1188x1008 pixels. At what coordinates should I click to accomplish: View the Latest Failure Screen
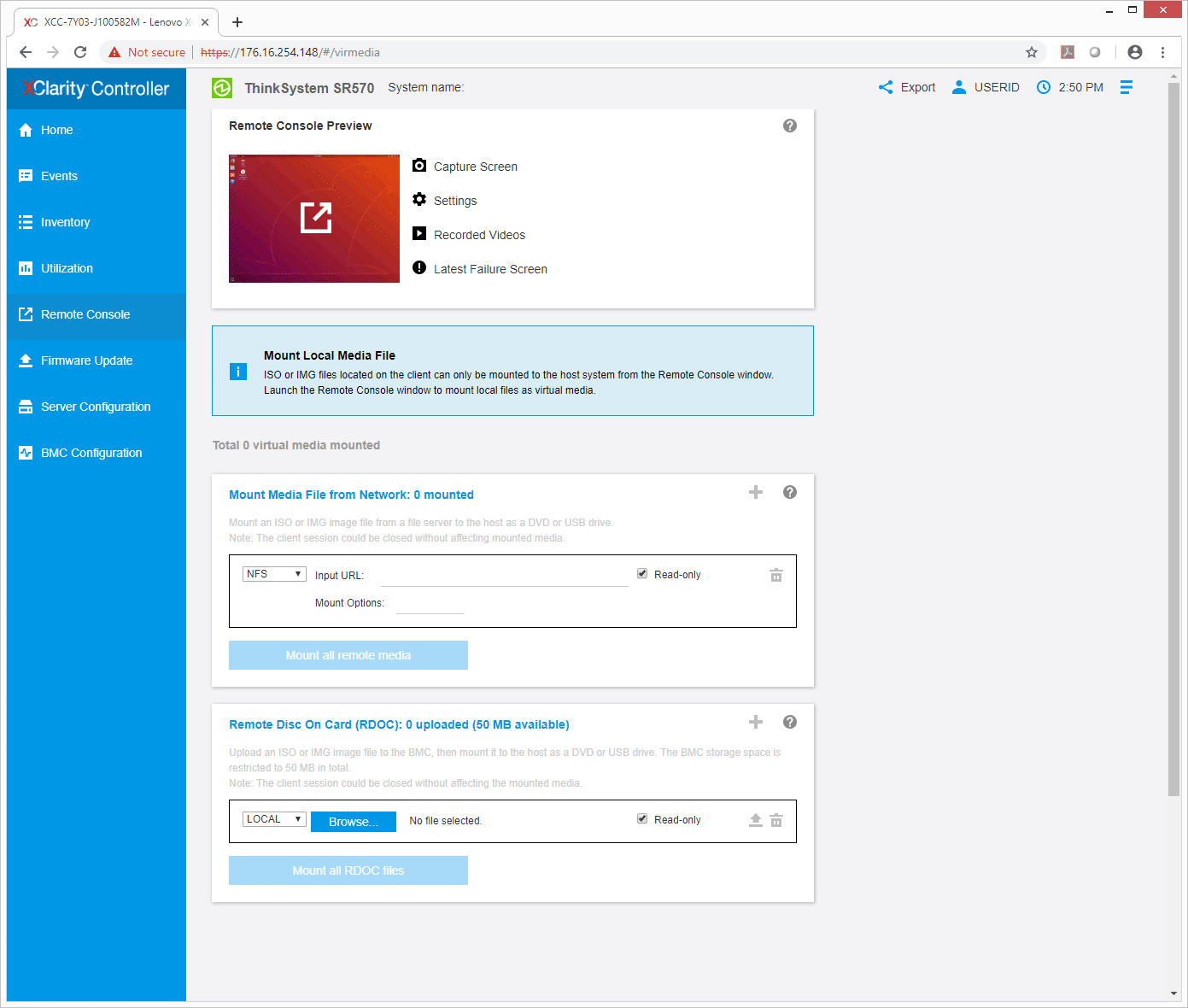(490, 269)
